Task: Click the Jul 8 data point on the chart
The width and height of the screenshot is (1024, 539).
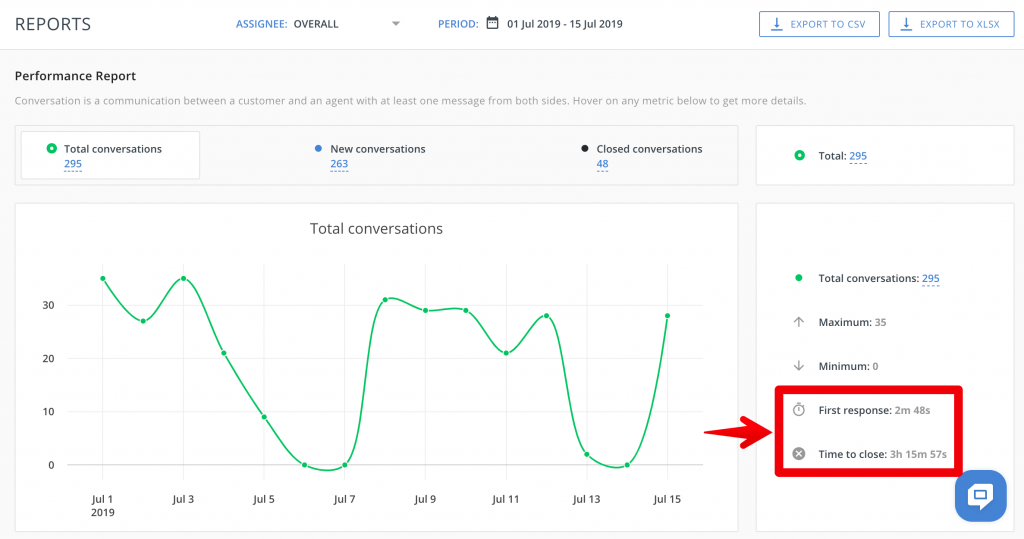Action: pos(385,300)
